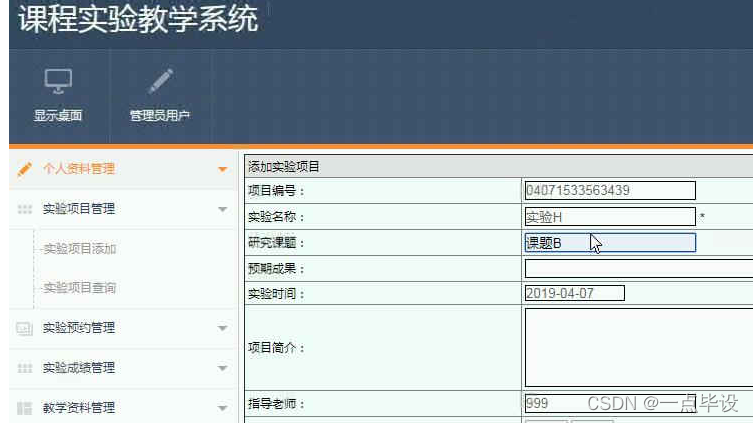Click the 研究课题 field containing 课题B

pyautogui.click(x=610, y=243)
